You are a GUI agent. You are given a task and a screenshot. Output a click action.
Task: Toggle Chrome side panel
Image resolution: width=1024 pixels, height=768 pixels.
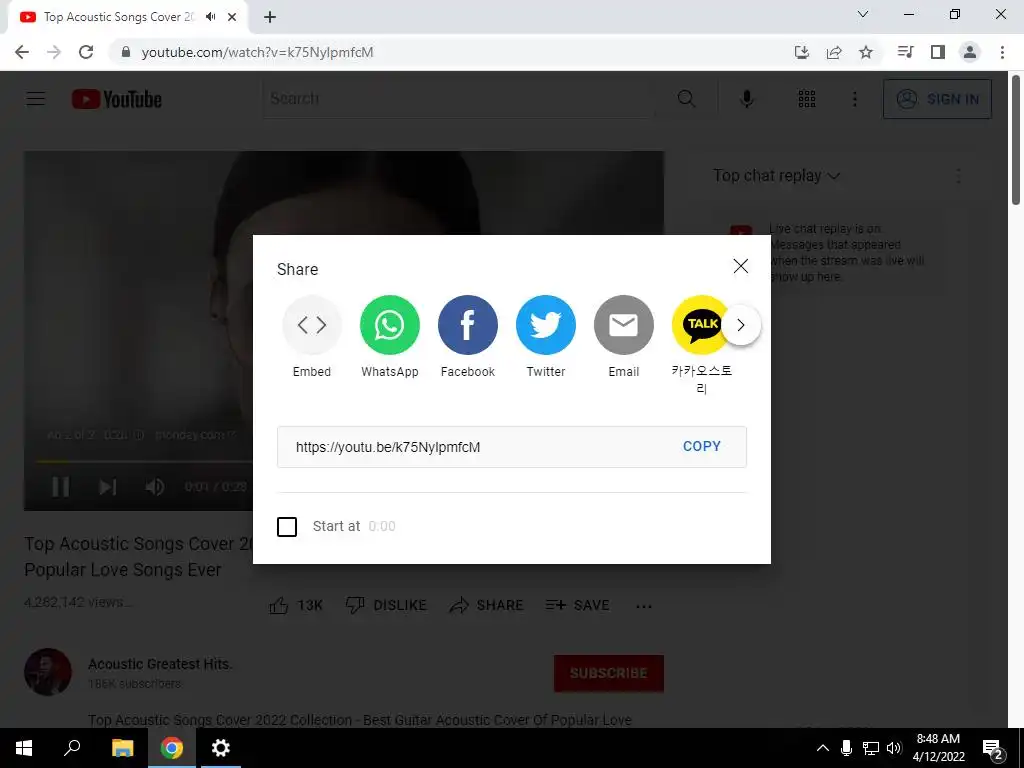pyautogui.click(x=938, y=52)
